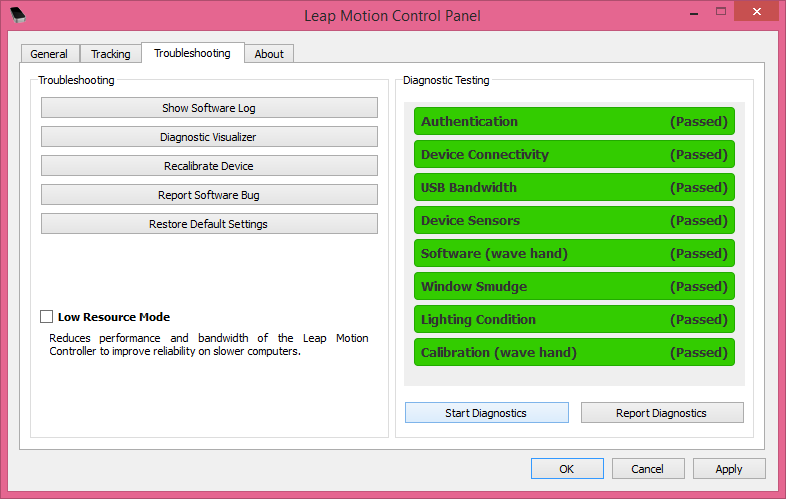Enable Low Resource Mode checkbox
Image resolution: width=786 pixels, height=499 pixels.
click(47, 317)
